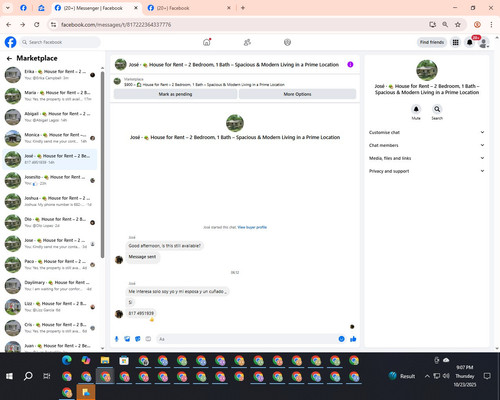Viewport: 500px width, 400px height.
Task: Close the Messenger tab
Action: click(136, 8)
